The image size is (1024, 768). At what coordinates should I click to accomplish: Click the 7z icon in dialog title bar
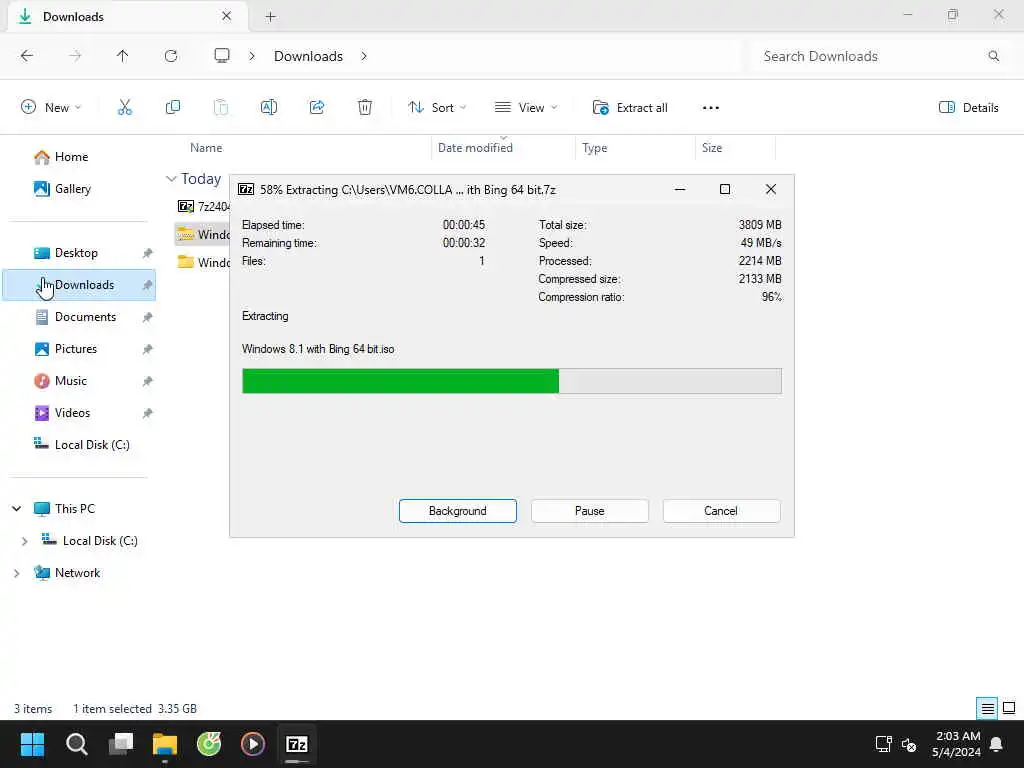tap(246, 189)
